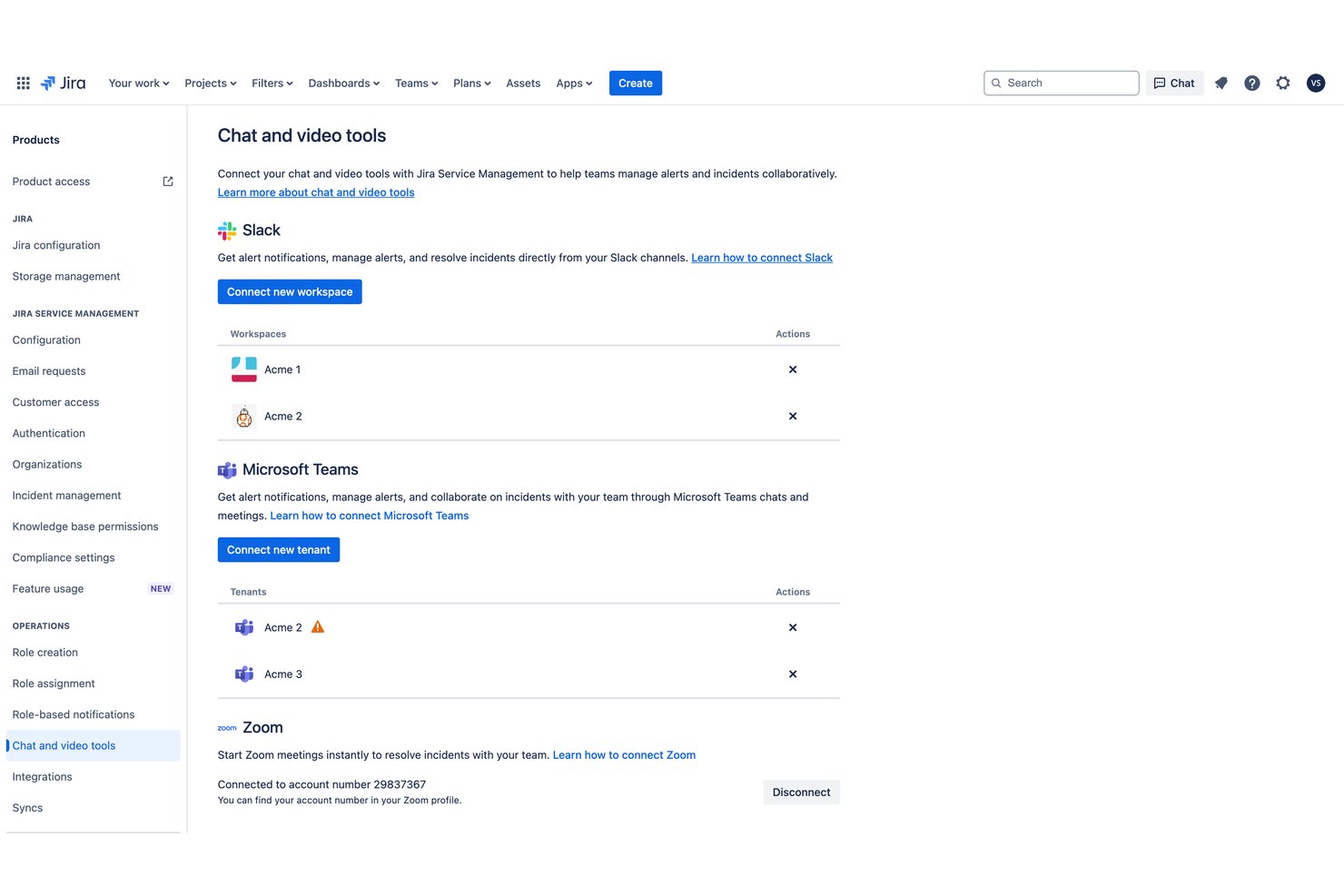Click the Acme 1 workspace avatar
The width and height of the screenshot is (1344, 896).
click(x=244, y=369)
